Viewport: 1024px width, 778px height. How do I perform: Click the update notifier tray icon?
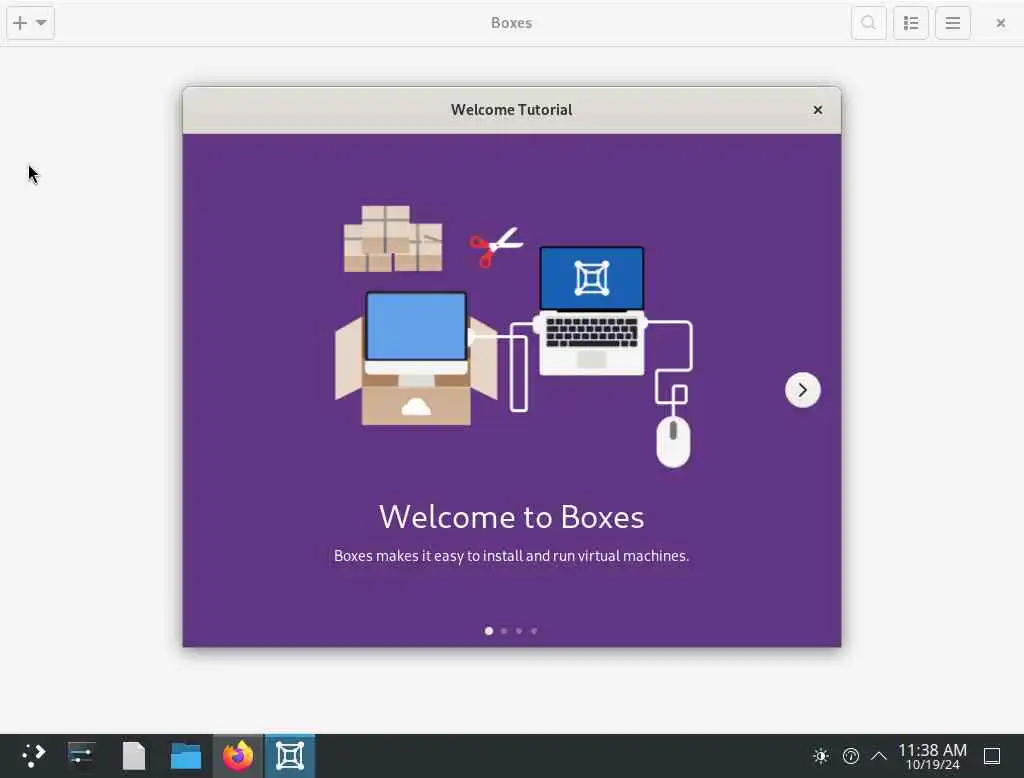[x=850, y=756]
